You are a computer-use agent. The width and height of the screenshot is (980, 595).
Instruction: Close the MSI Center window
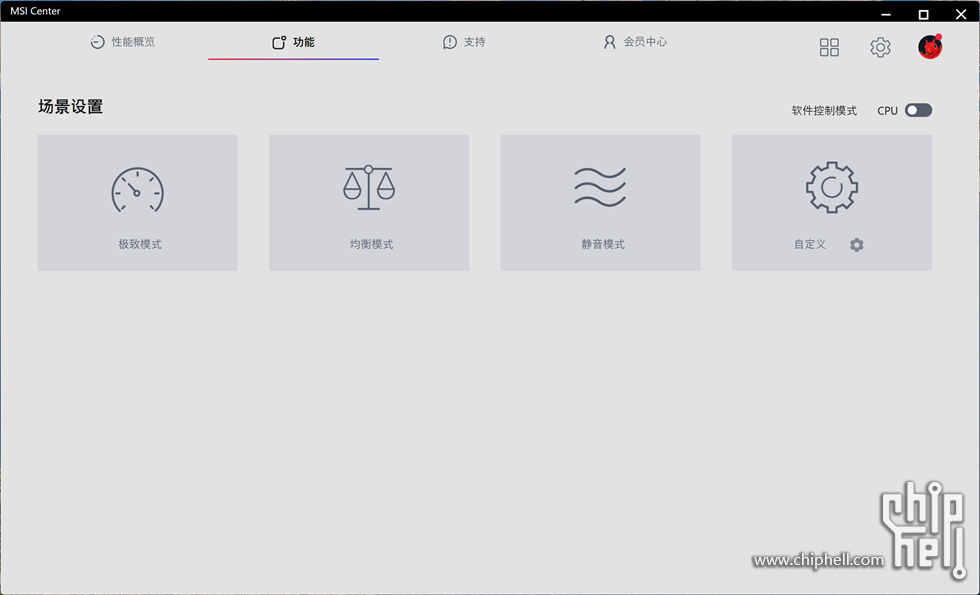pos(961,14)
